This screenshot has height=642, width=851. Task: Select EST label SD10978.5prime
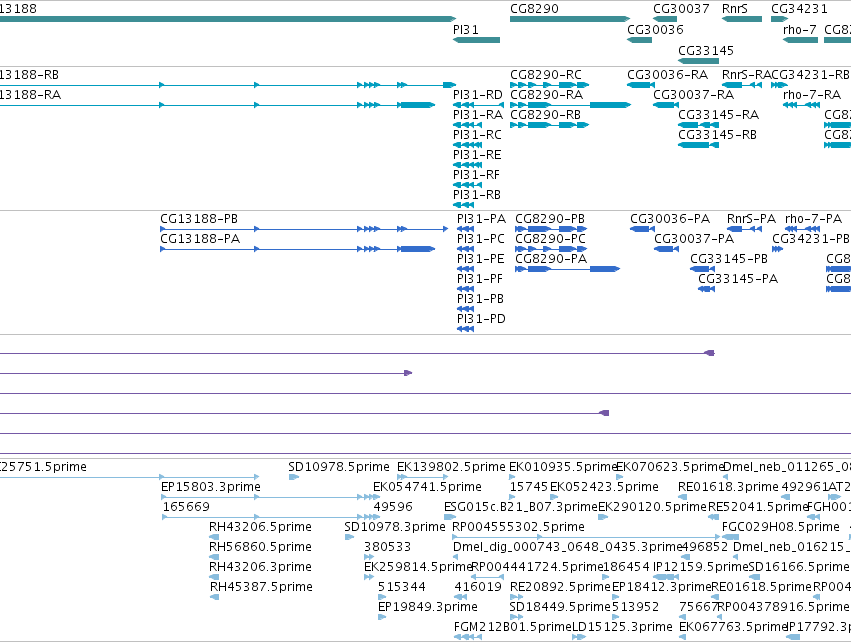pos(339,467)
